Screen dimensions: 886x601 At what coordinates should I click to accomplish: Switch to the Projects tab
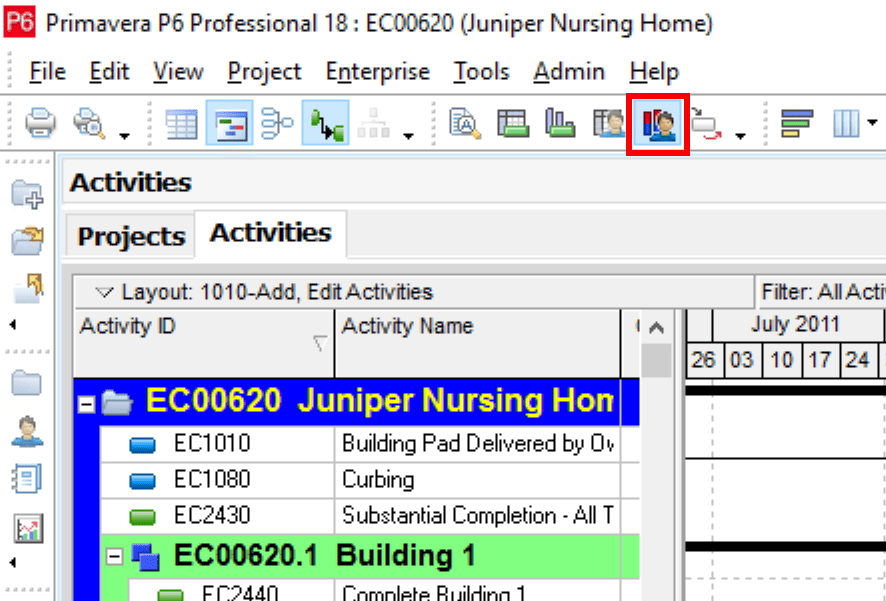[131, 236]
